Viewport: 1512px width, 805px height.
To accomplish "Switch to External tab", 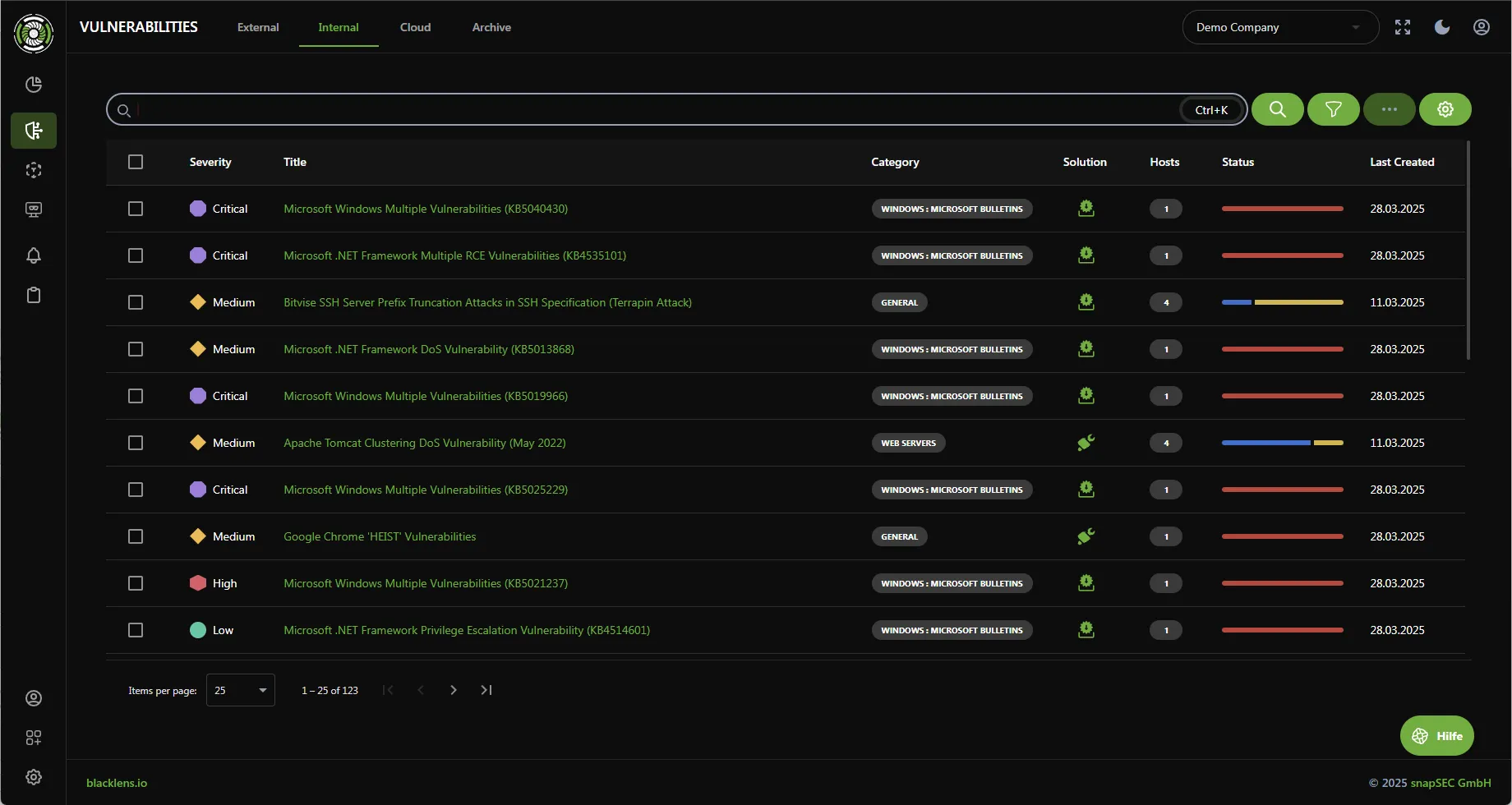I will click(x=258, y=27).
